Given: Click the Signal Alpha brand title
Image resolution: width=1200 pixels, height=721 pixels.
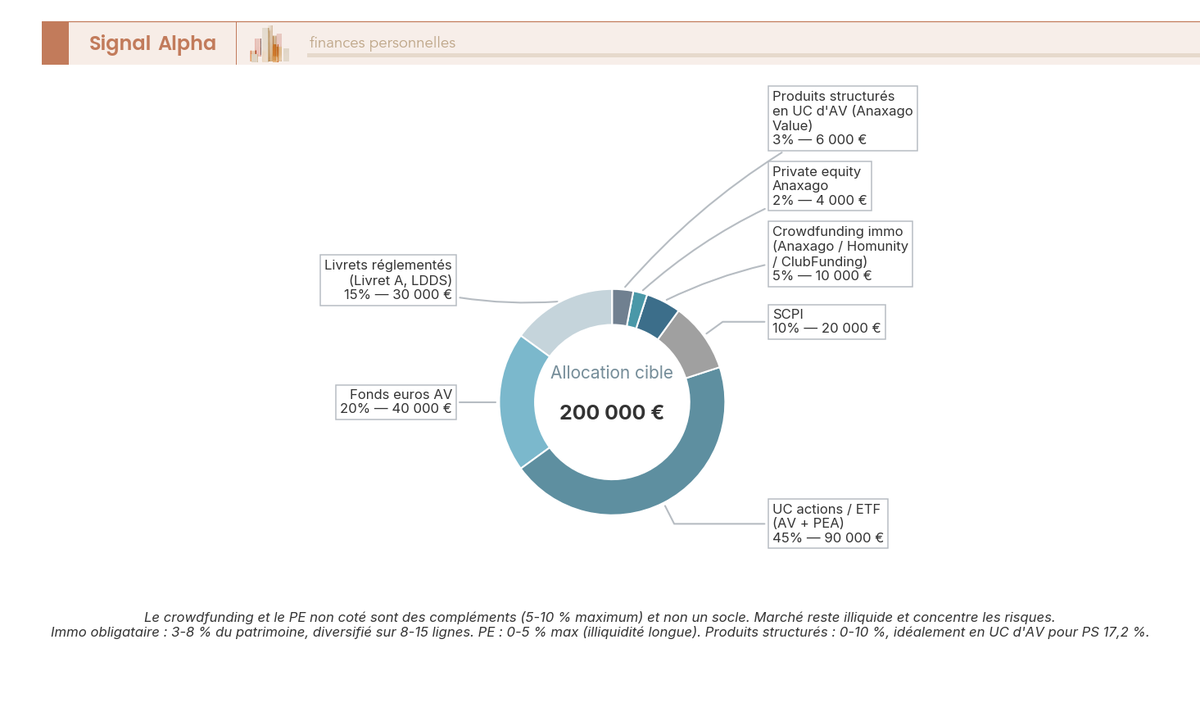Looking at the screenshot, I should (152, 43).
